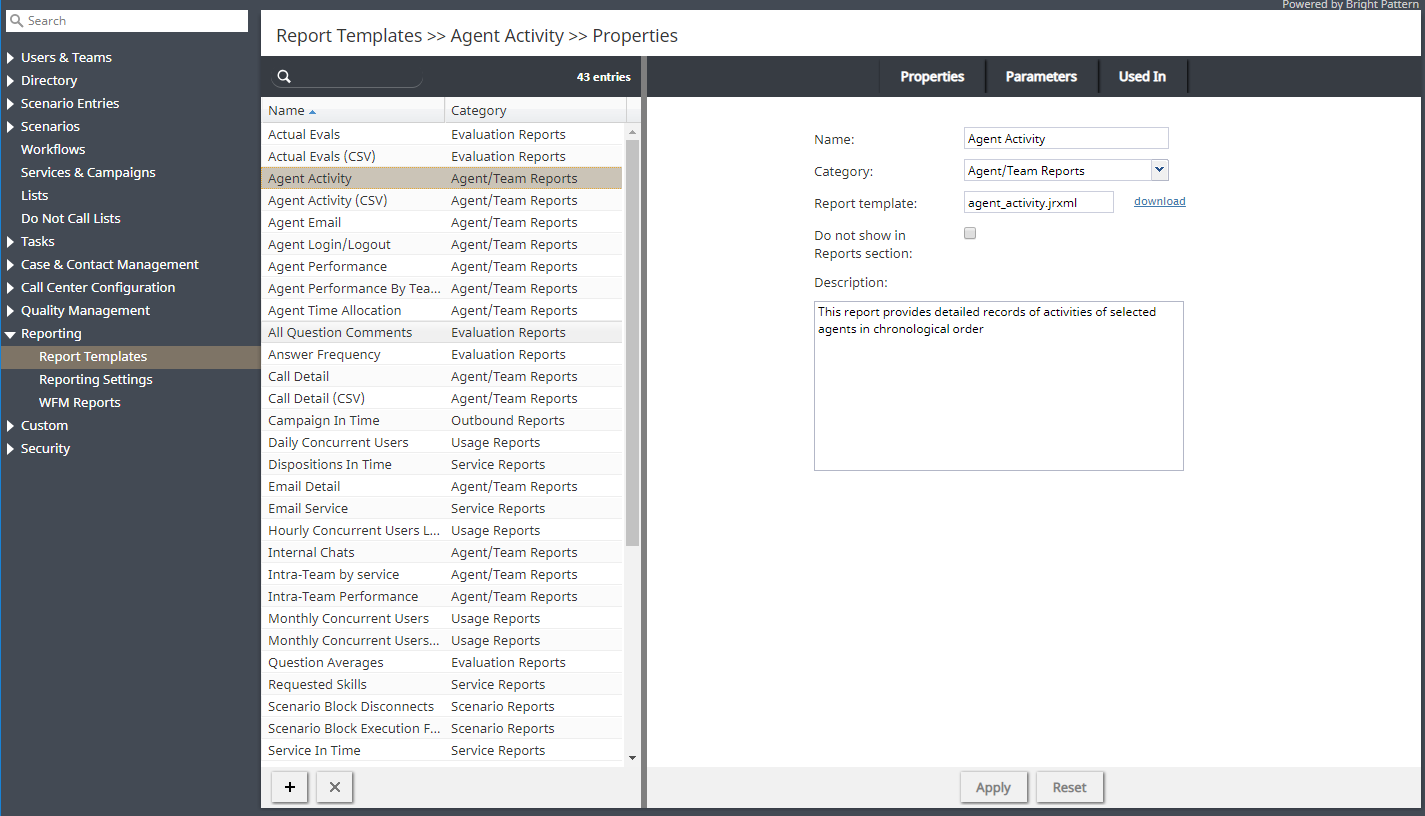Click the add template plus button

coord(290,787)
